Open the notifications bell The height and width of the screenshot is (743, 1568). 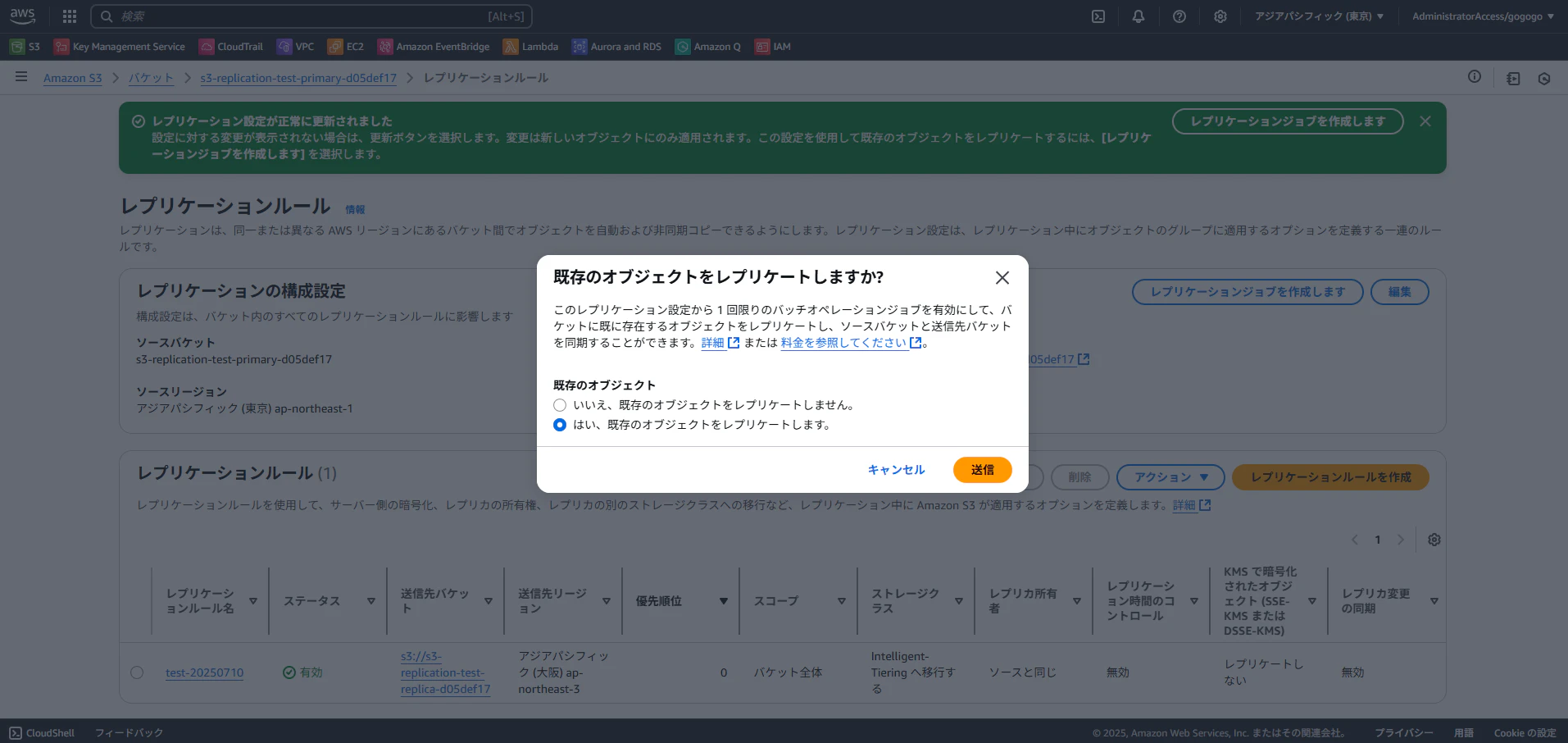click(1139, 16)
